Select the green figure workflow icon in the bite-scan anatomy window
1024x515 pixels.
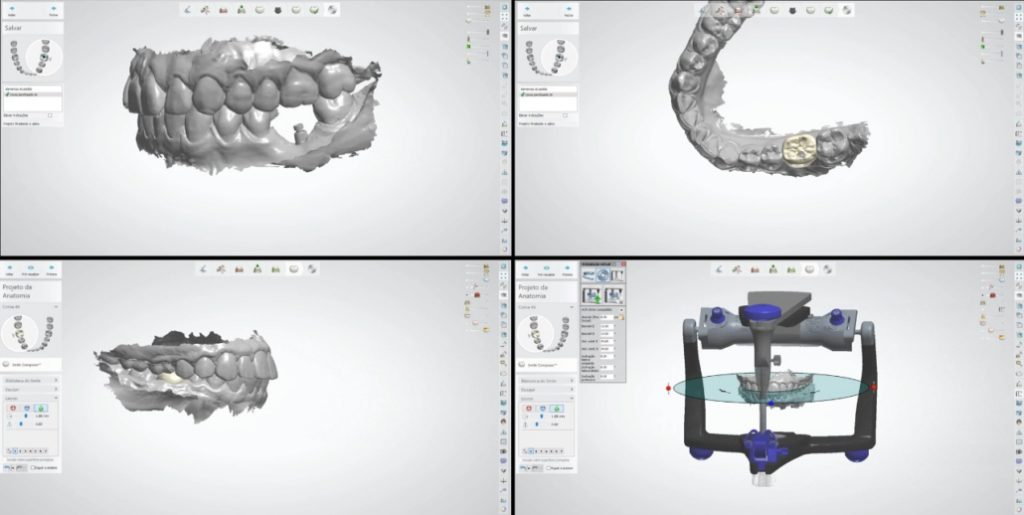click(x=257, y=268)
